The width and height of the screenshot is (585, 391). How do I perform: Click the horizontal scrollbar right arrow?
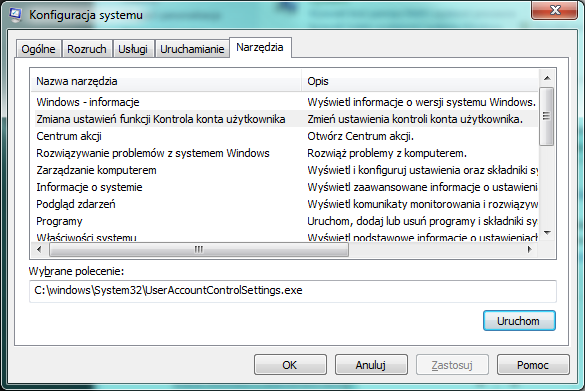coord(529,249)
